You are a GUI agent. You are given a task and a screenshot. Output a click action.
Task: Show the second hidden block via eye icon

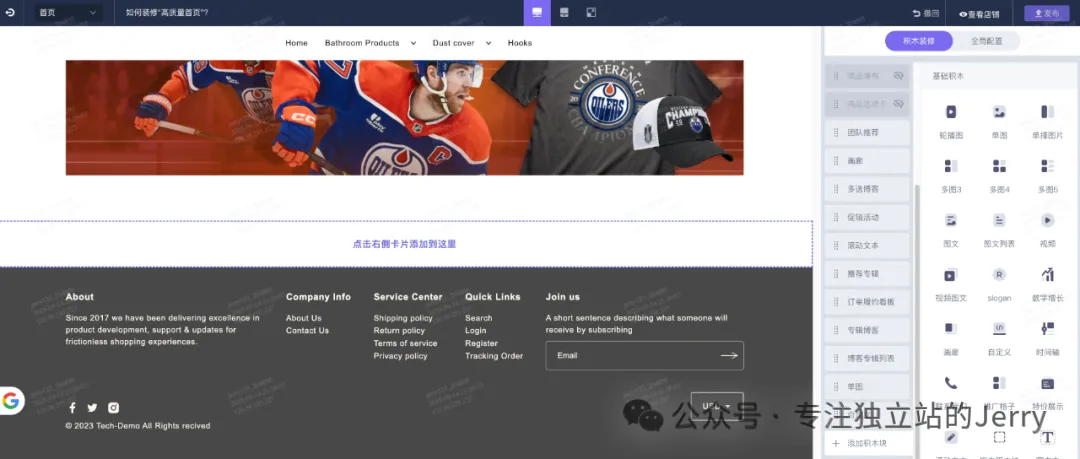[898, 103]
